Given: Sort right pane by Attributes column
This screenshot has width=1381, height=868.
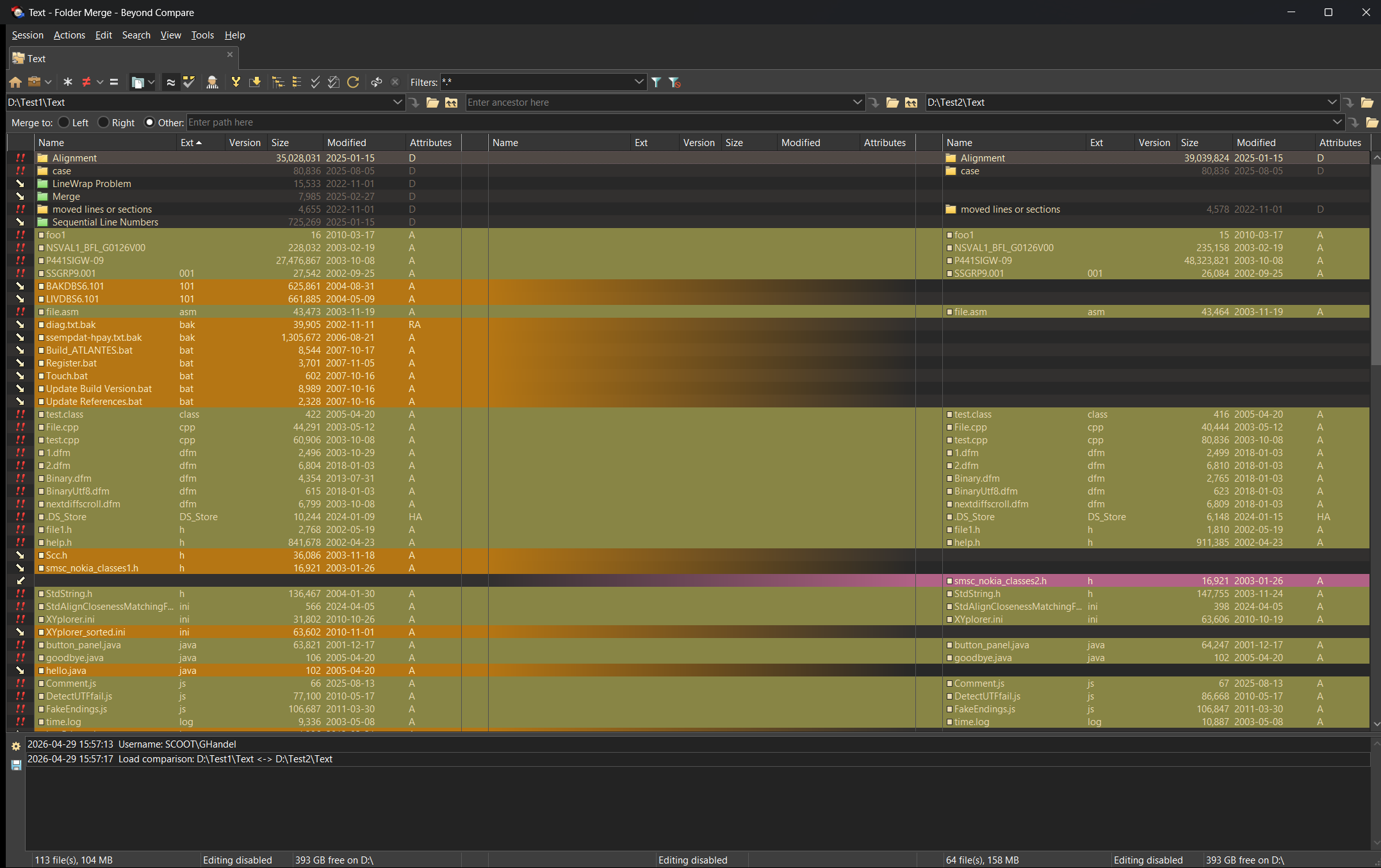Looking at the screenshot, I should pos(1343,143).
